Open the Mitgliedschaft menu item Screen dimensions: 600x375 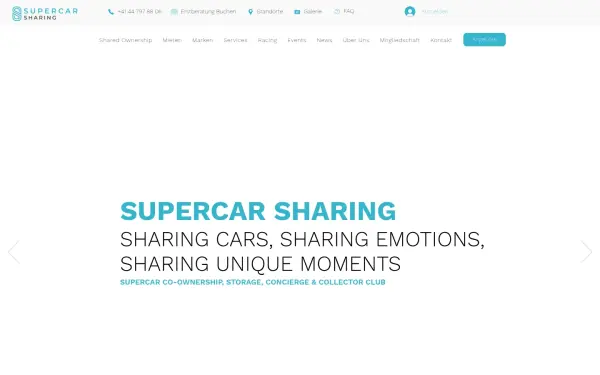[399, 40]
